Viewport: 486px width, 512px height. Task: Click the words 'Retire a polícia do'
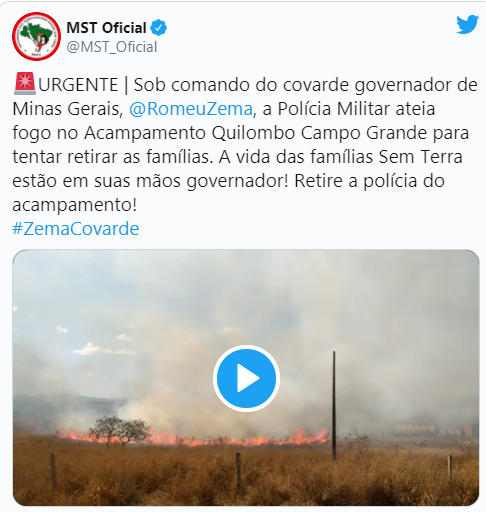(369, 181)
